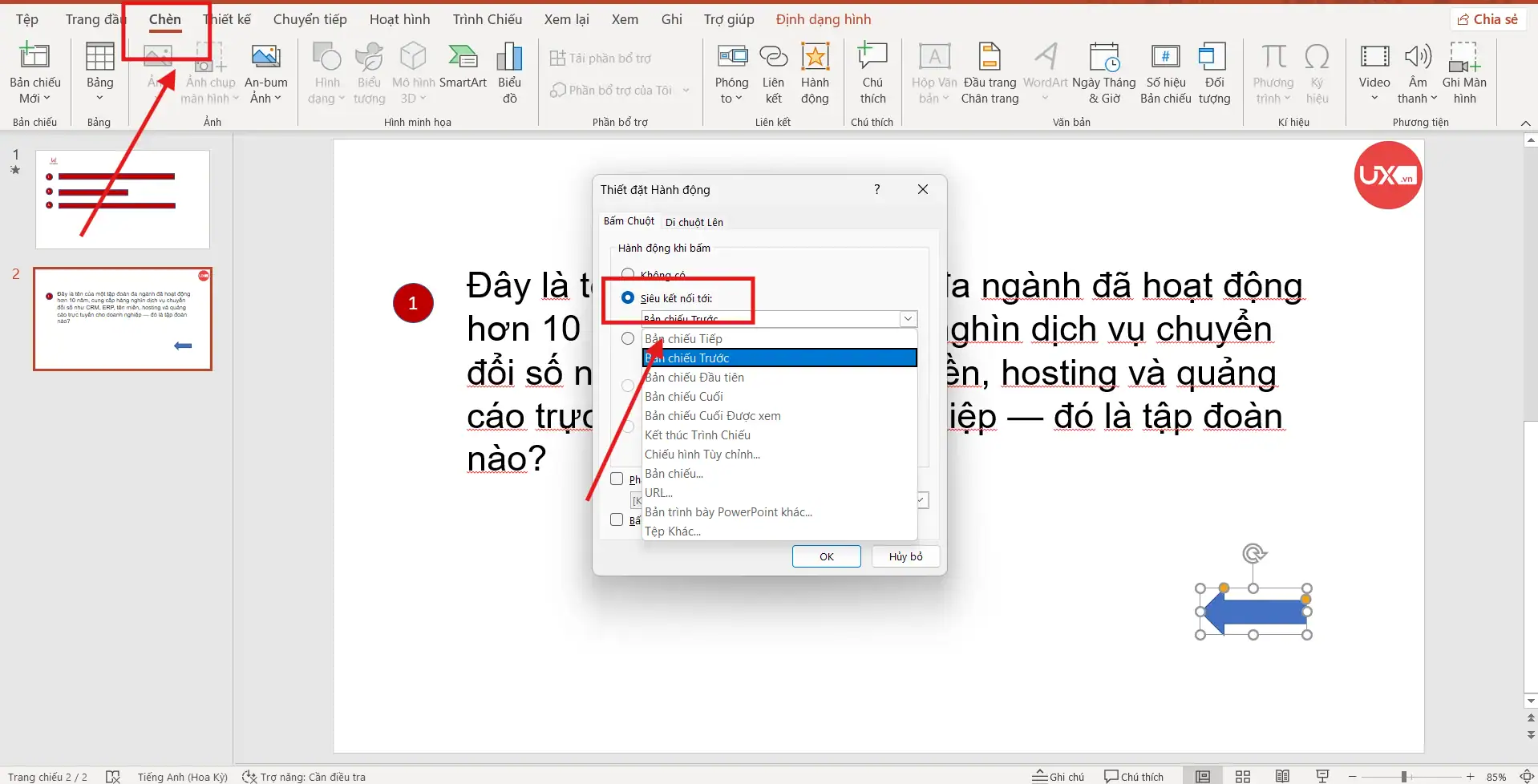Adjust the zoom slider at bottom right
Viewport: 1538px width, 784px height.
(1403, 776)
